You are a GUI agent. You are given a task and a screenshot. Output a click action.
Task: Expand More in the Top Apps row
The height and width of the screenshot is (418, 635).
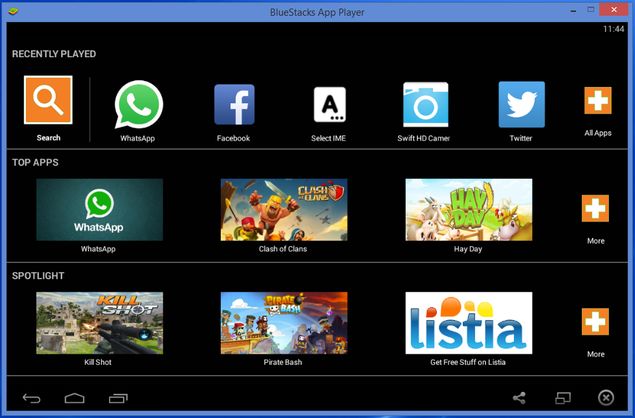point(595,208)
